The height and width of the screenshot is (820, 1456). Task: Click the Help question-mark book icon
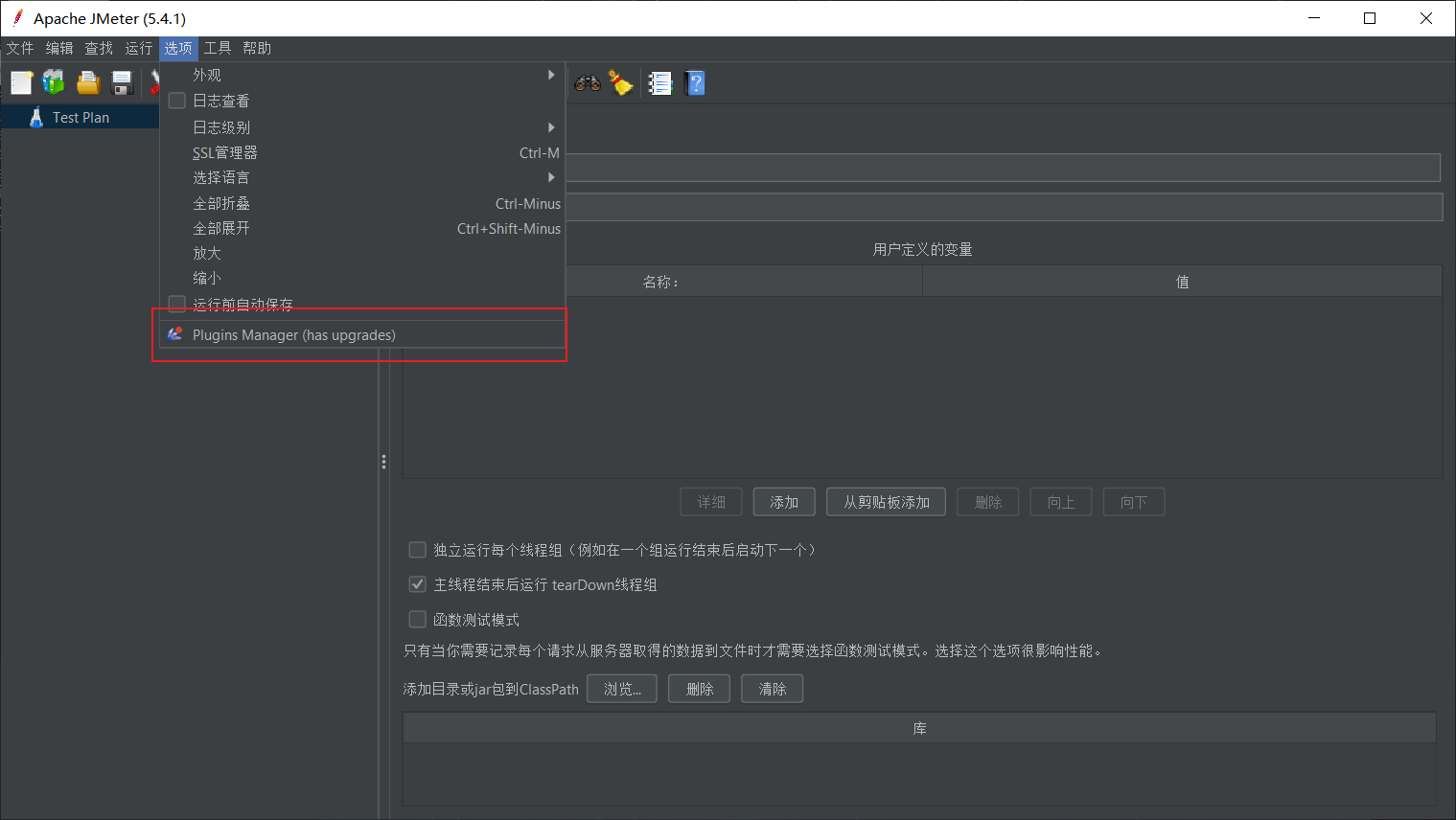[x=696, y=83]
